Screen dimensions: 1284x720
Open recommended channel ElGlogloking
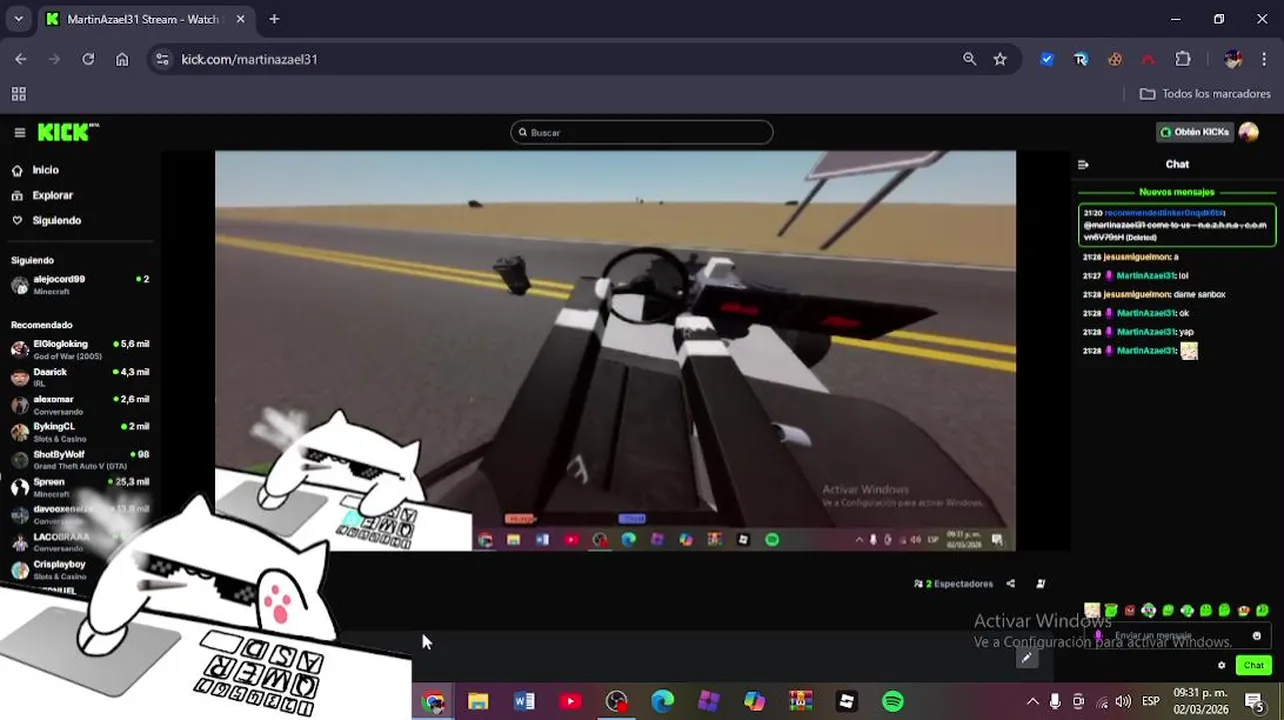click(80, 349)
